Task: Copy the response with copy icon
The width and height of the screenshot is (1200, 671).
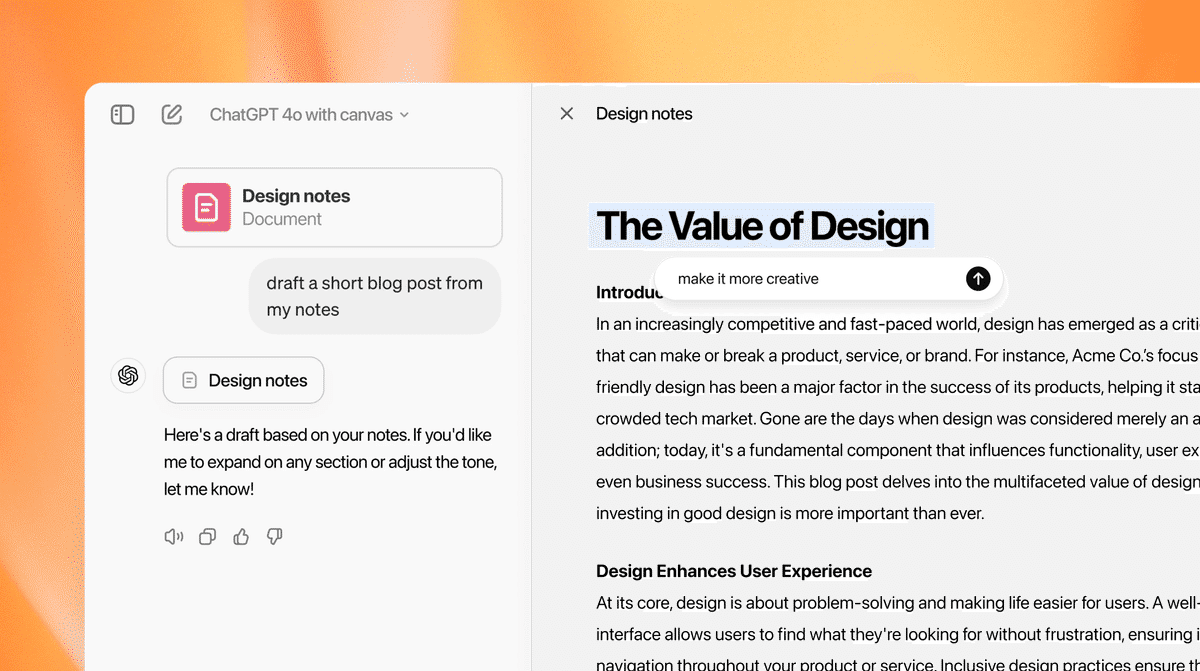Action: tap(207, 537)
